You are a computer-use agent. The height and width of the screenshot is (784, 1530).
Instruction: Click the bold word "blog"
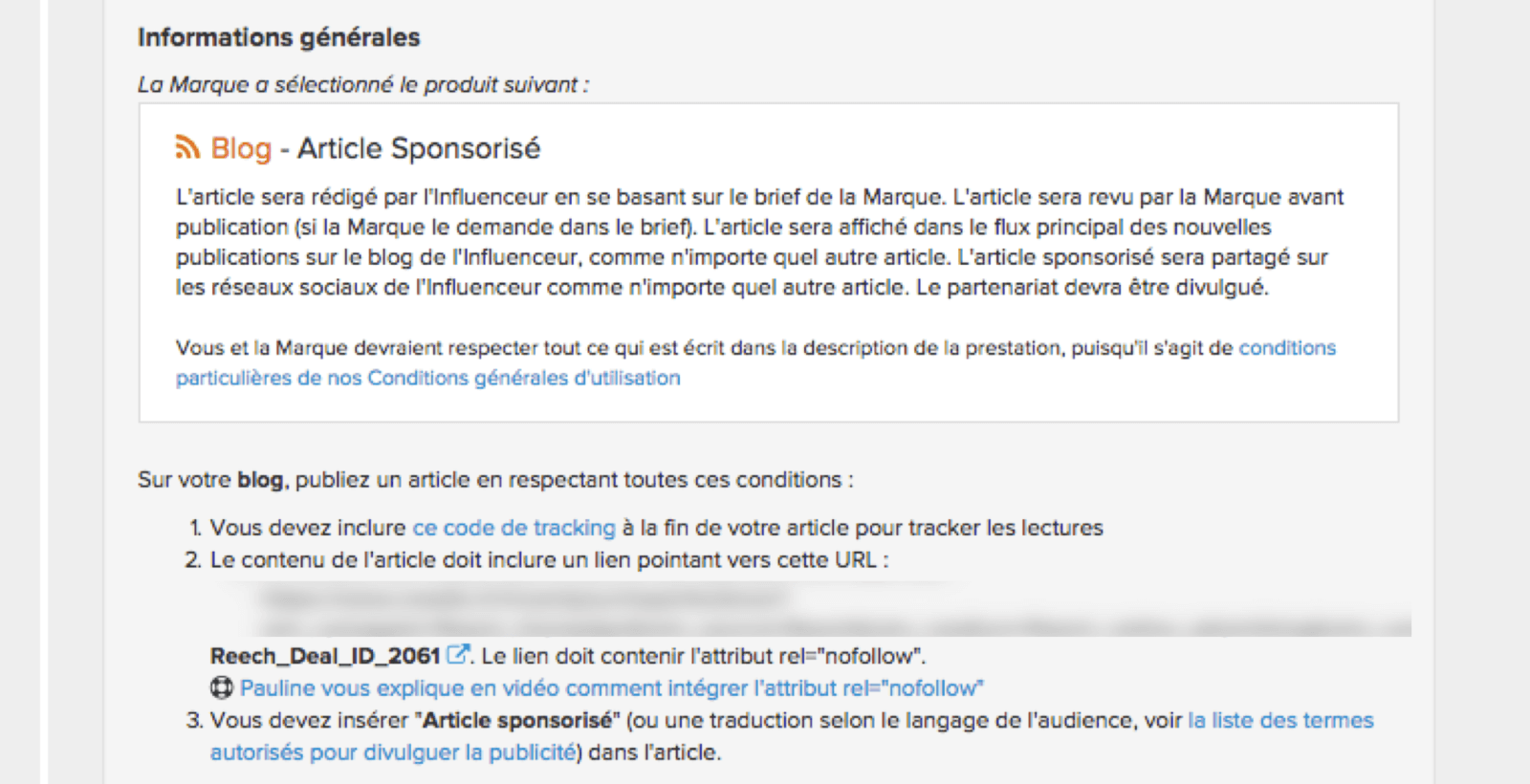click(260, 479)
